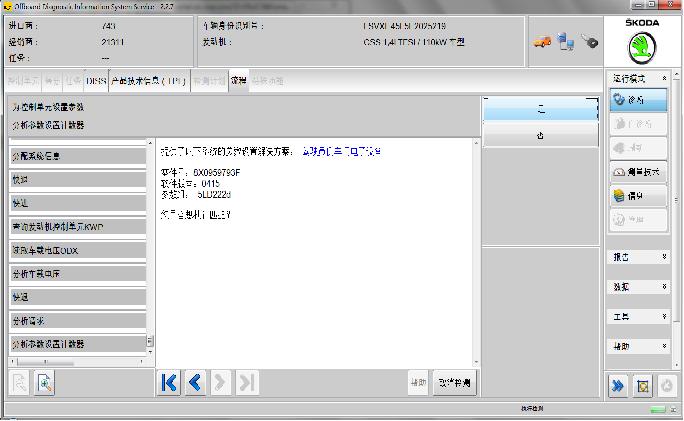Click the blue double-chevron >> button
Viewport: 684px width, 421px height.
(618, 386)
